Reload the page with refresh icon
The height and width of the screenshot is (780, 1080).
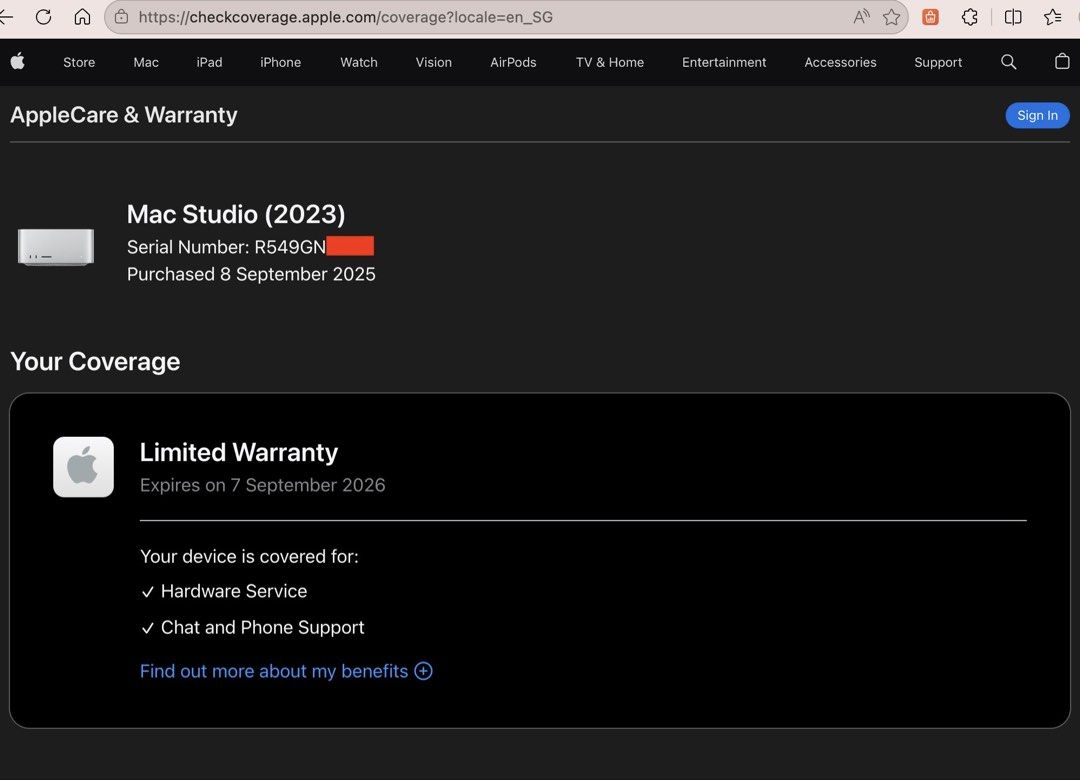click(43, 17)
